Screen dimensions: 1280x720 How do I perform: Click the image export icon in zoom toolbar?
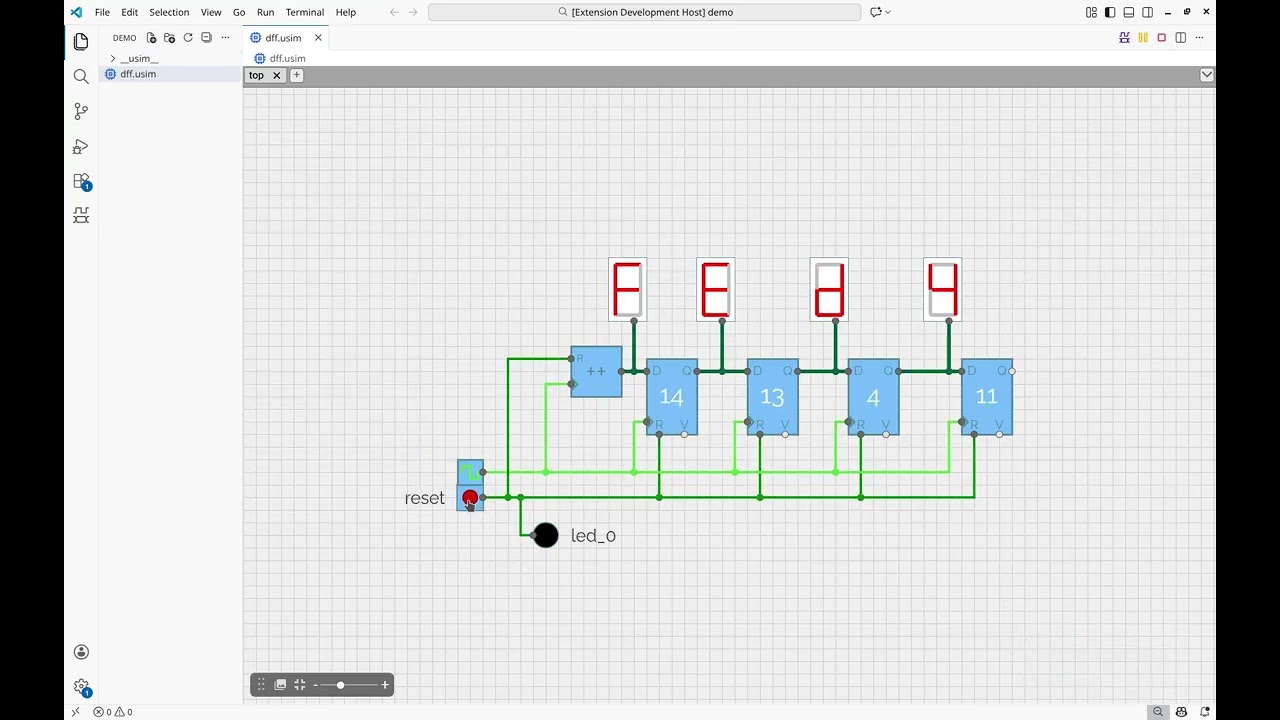pos(280,685)
